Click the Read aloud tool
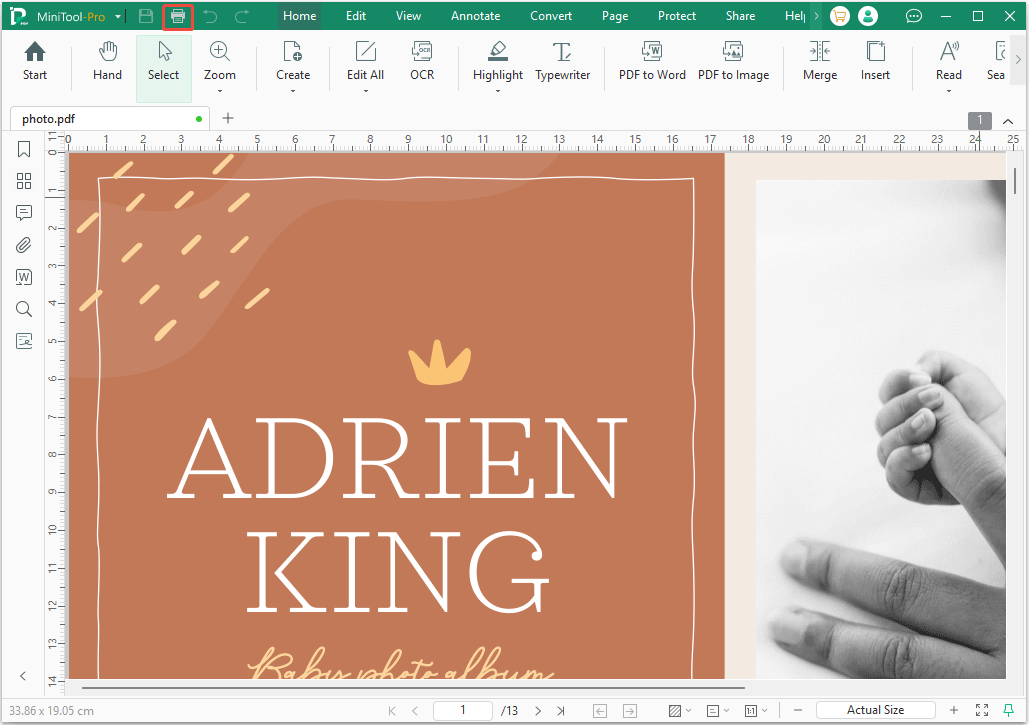Image resolution: width=1029 pixels, height=725 pixels. (x=949, y=61)
